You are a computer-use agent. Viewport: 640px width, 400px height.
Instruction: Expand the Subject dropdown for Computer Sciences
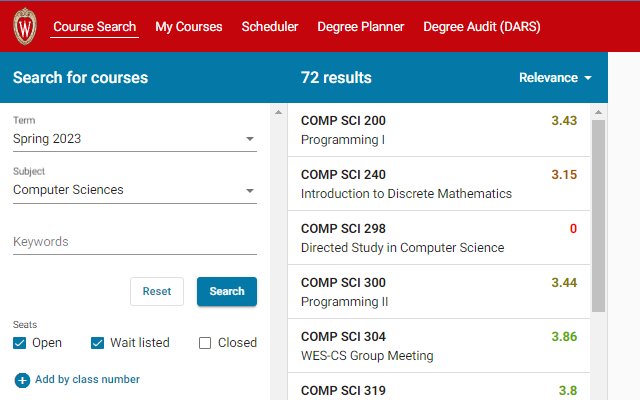pos(134,190)
